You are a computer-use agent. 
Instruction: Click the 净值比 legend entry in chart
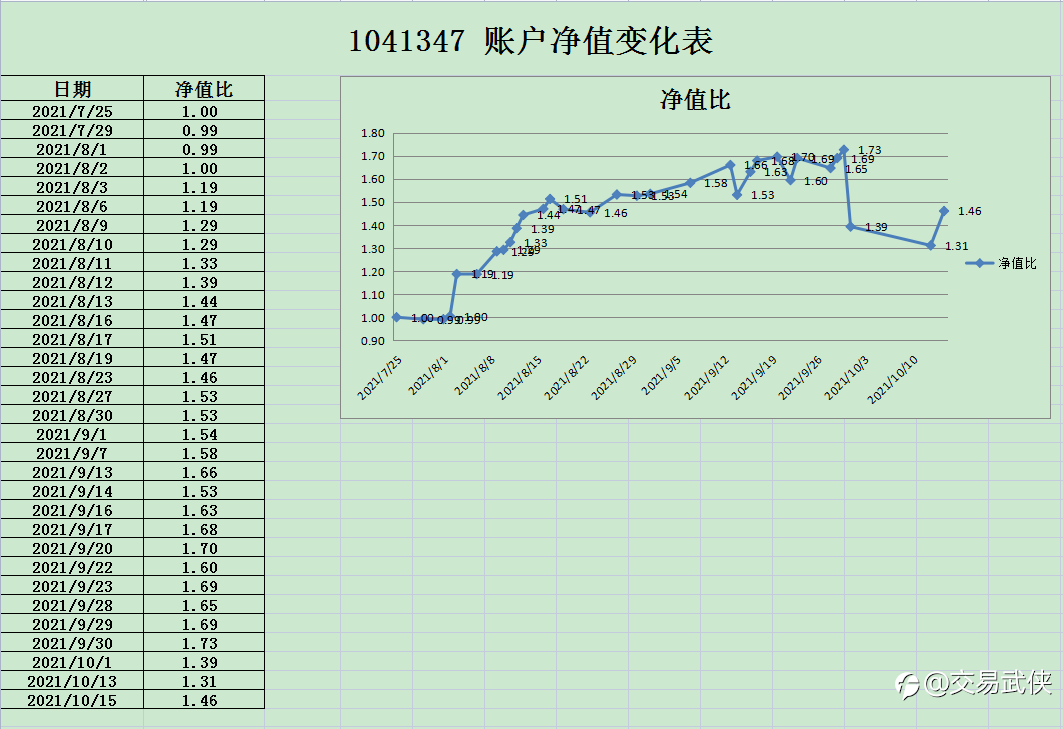[1001, 263]
